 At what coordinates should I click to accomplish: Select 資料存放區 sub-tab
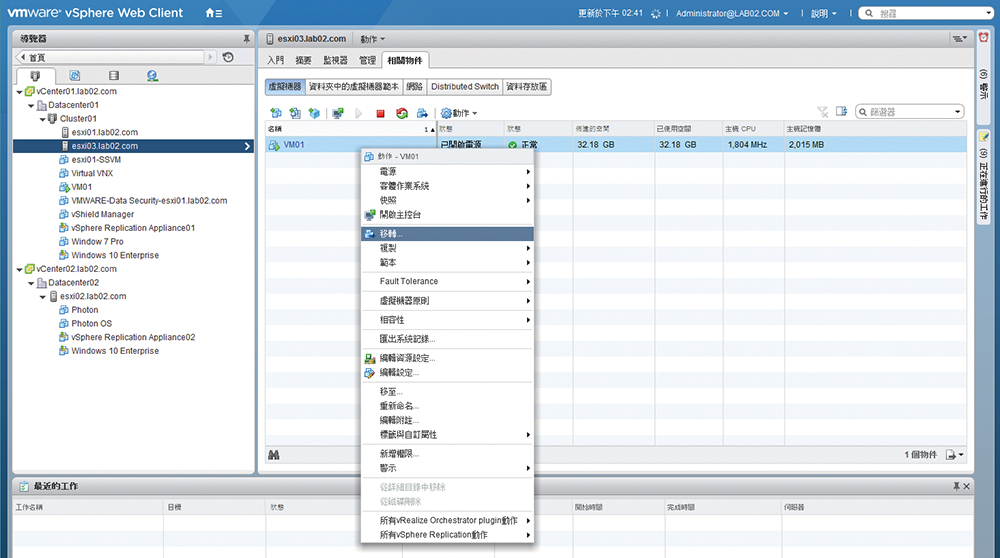(x=527, y=87)
